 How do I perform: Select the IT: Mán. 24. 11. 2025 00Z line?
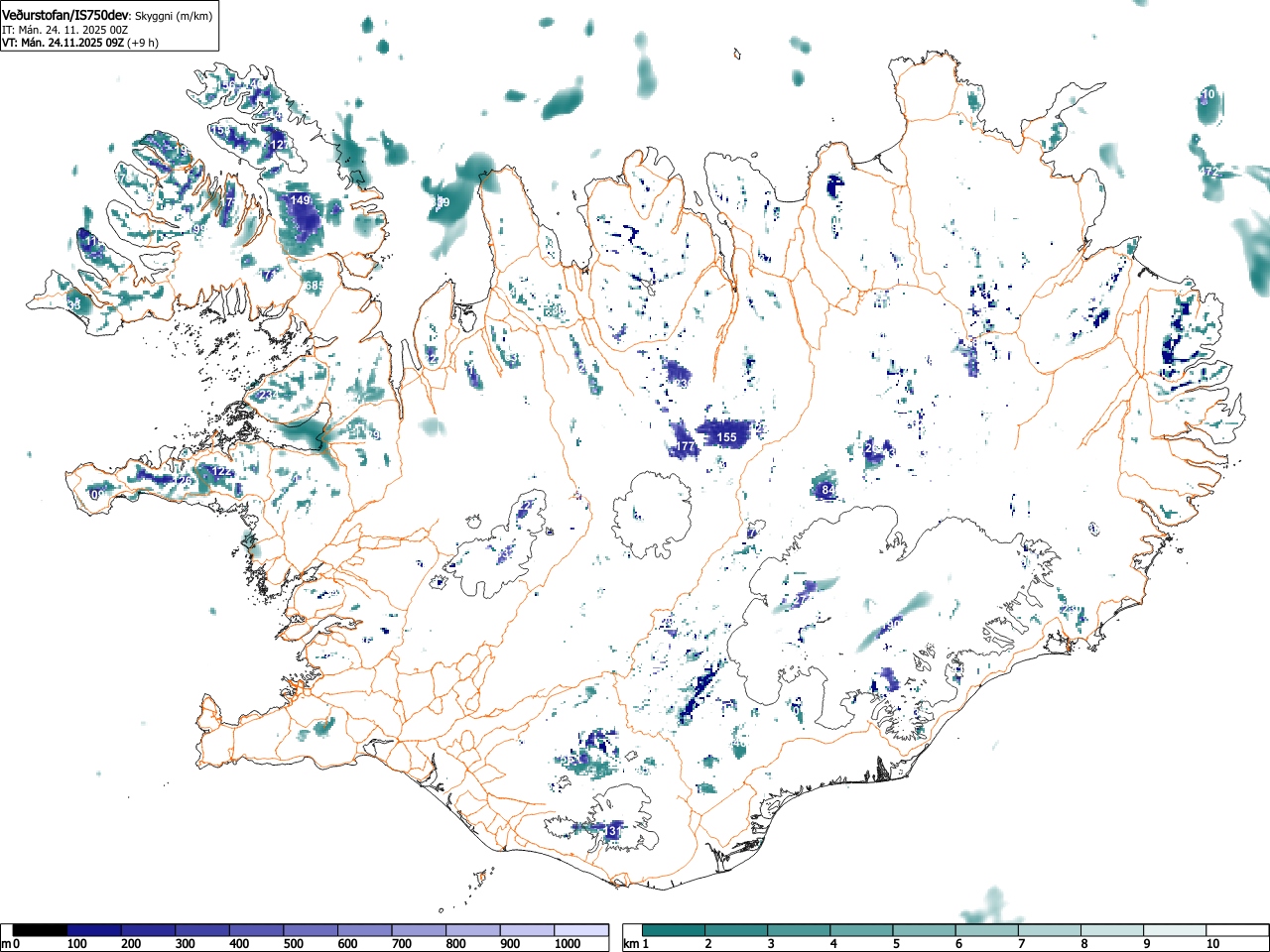pos(64,30)
